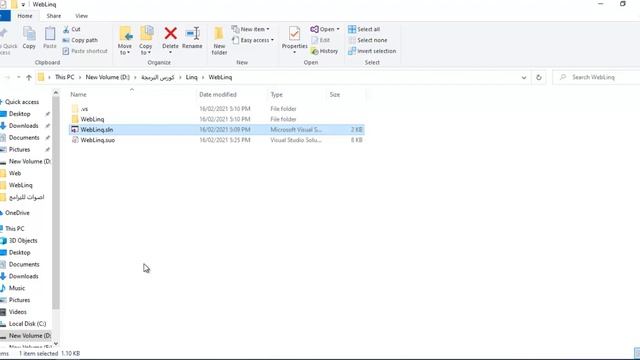Sort by the Size column header

335,94
